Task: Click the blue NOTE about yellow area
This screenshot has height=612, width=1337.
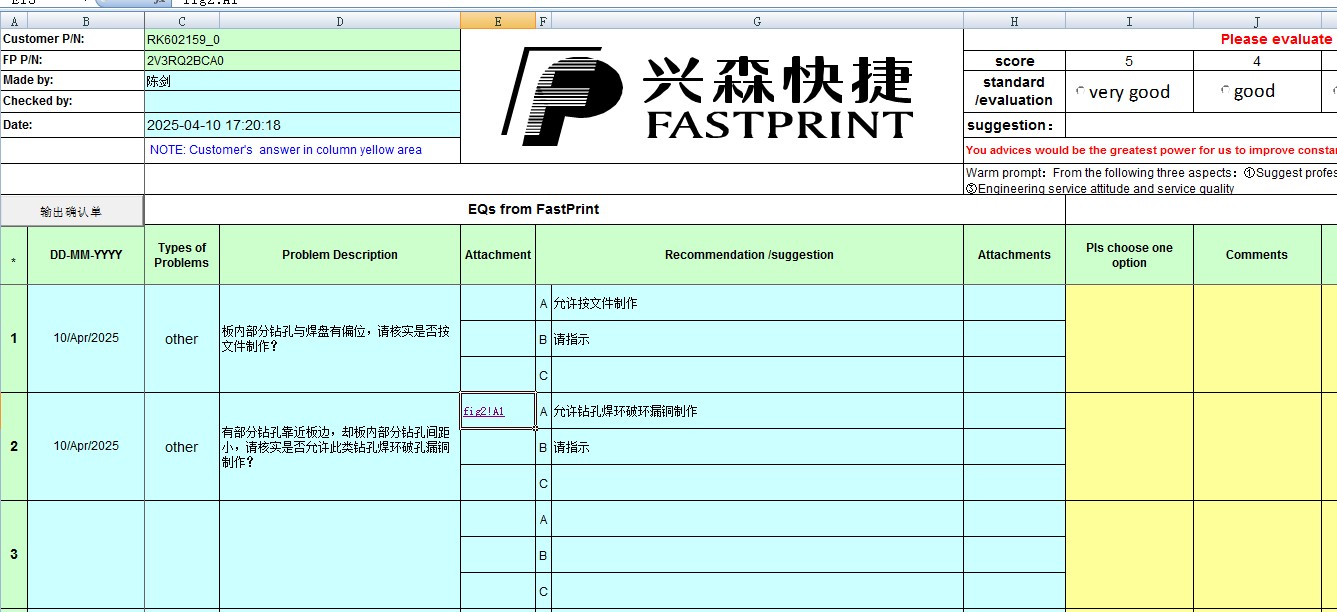Action: click(x=286, y=150)
